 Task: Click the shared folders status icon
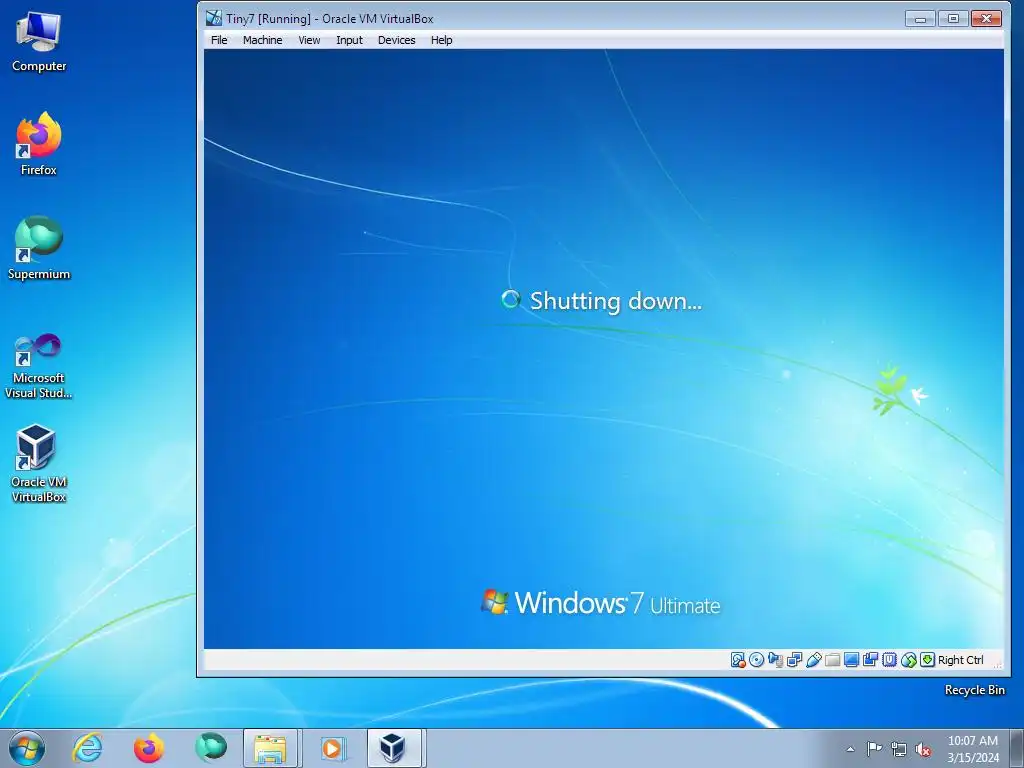pos(832,660)
